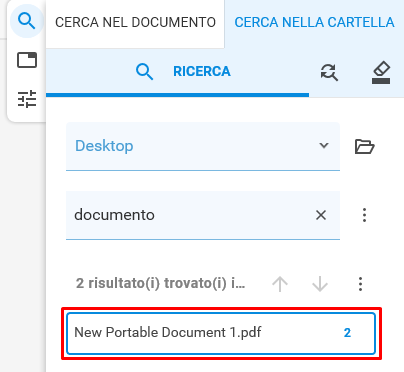Click the dropdown chevron next to Desktop

324,146
